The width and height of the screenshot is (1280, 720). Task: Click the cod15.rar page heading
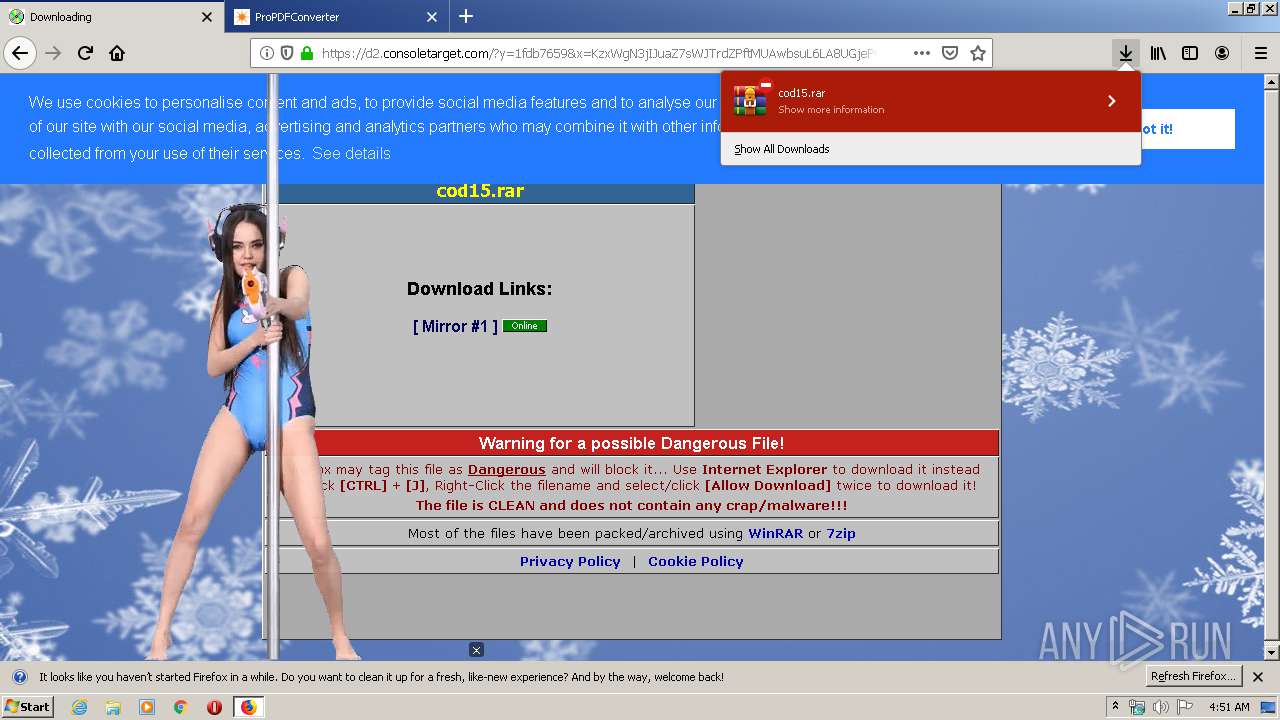[x=480, y=191]
